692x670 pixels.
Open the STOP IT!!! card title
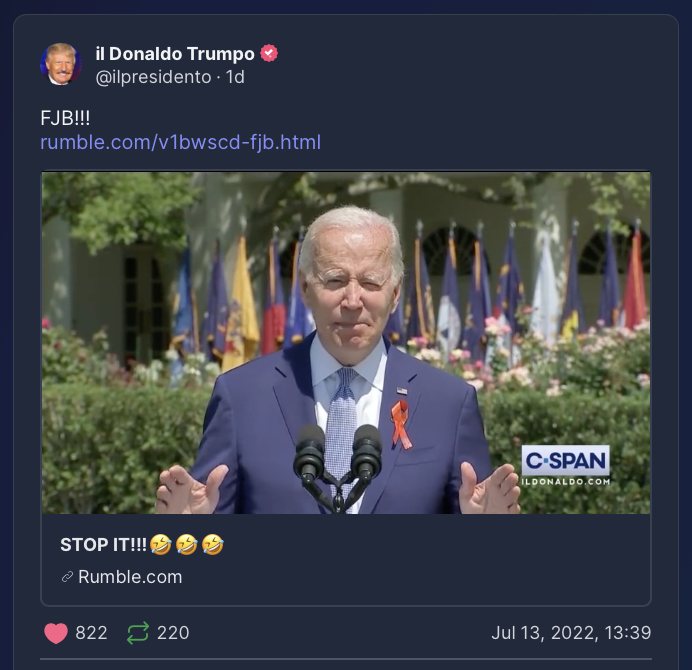103,545
